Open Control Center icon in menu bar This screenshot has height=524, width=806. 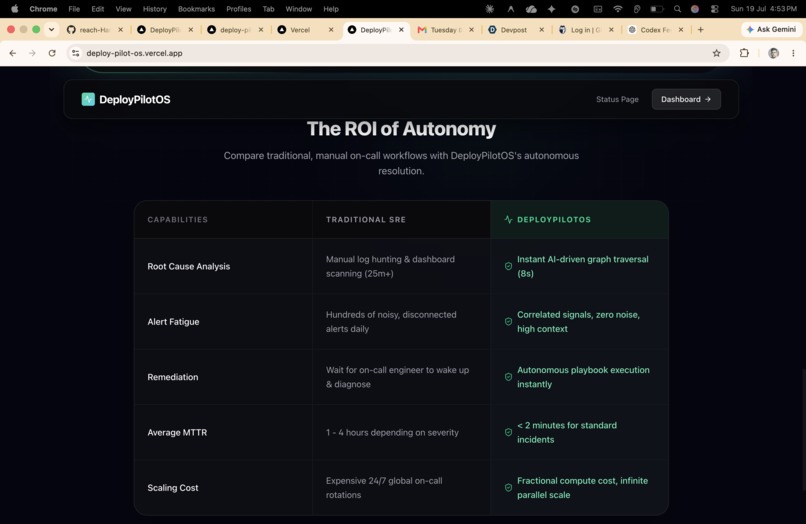click(x=715, y=9)
